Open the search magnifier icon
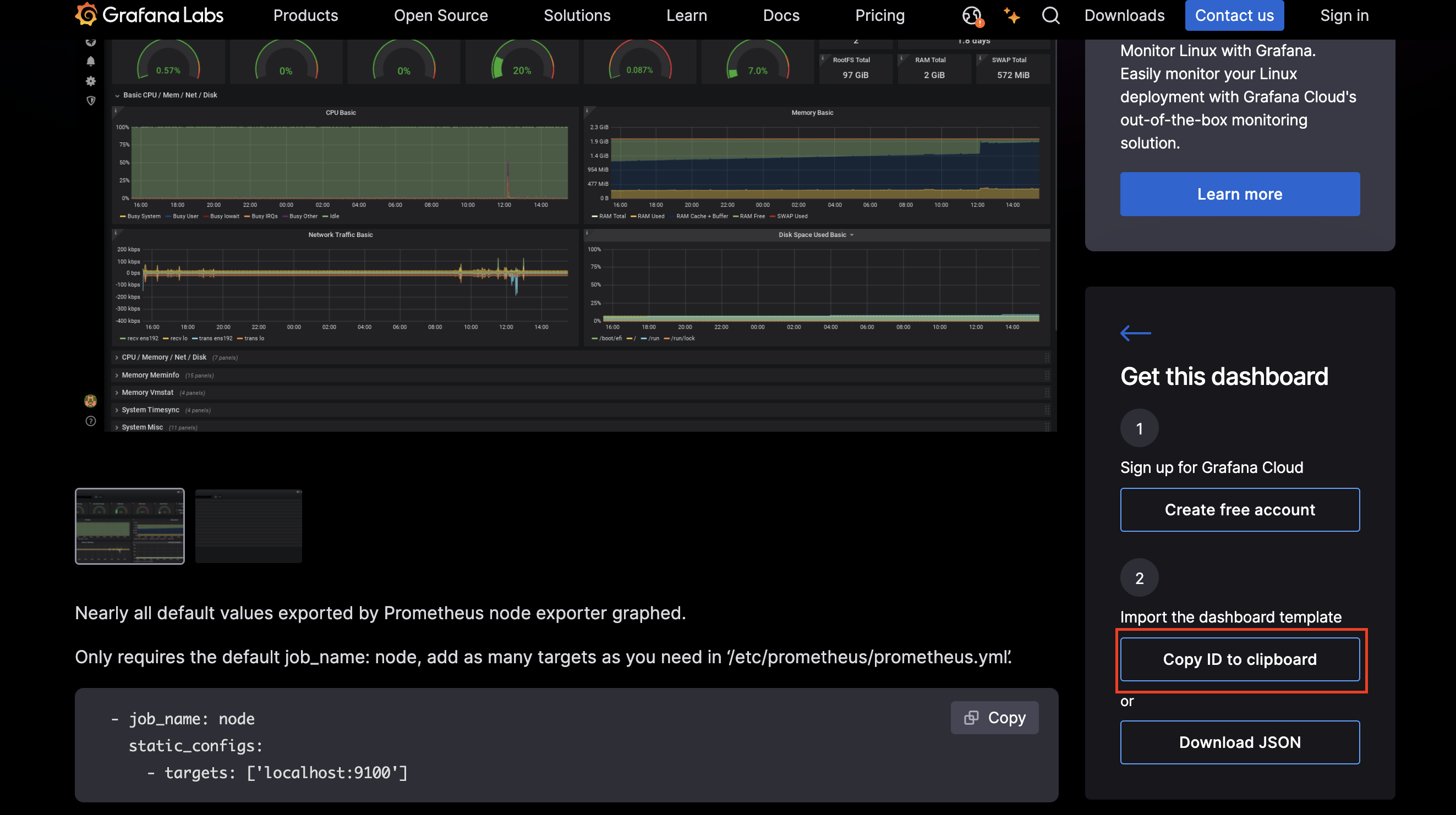Viewport: 1456px width, 815px height. point(1051,15)
